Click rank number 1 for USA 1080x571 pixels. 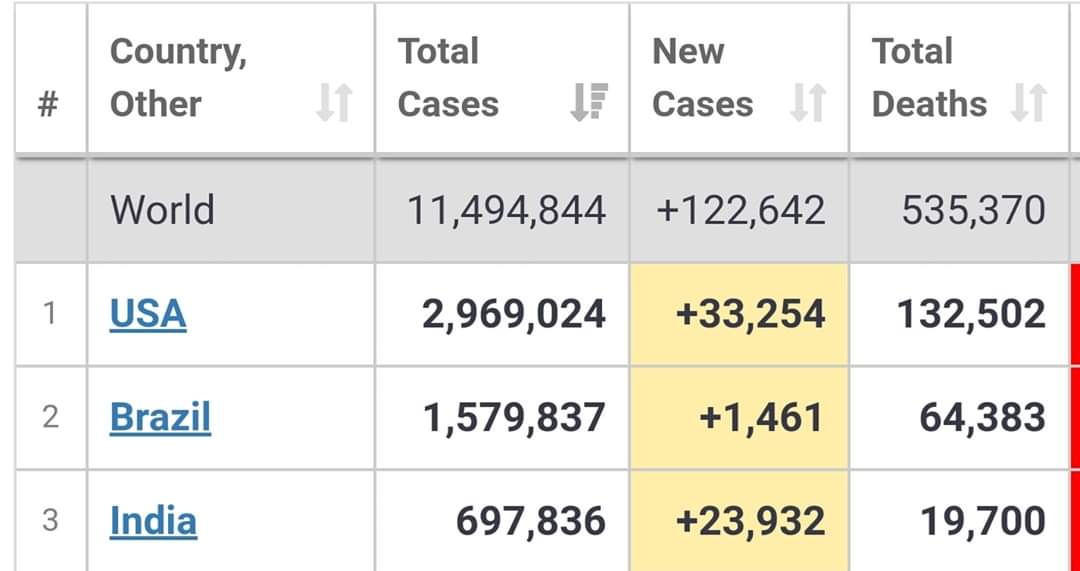tap(50, 314)
